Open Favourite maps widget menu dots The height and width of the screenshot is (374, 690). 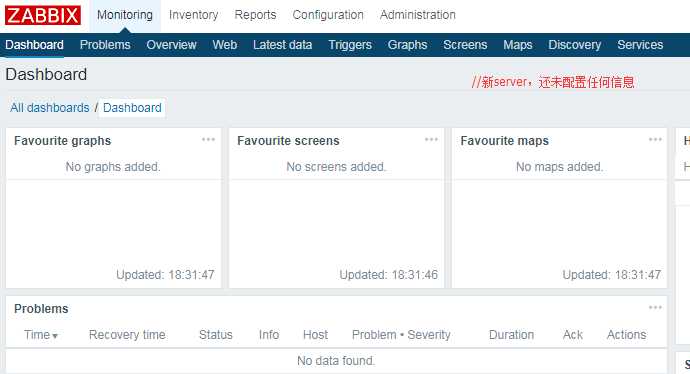655,139
